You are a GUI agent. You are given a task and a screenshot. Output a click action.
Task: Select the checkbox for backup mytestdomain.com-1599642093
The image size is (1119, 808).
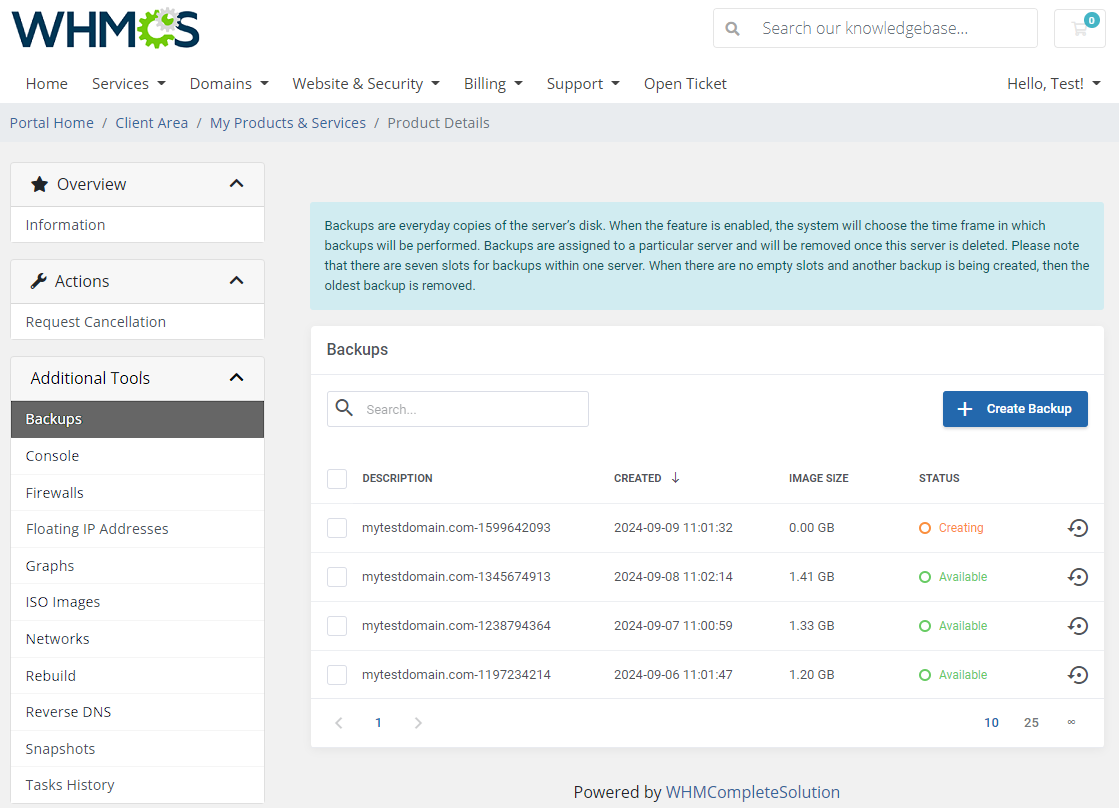pyautogui.click(x=336, y=527)
